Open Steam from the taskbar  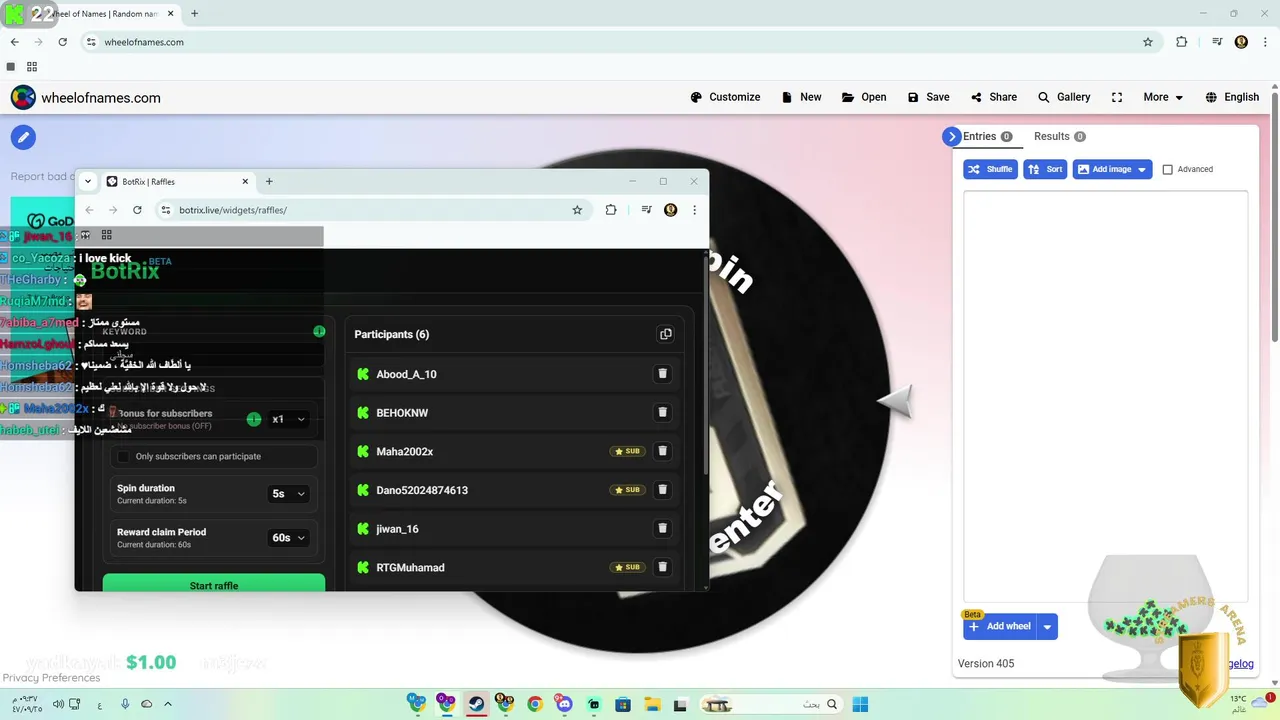pos(476,704)
